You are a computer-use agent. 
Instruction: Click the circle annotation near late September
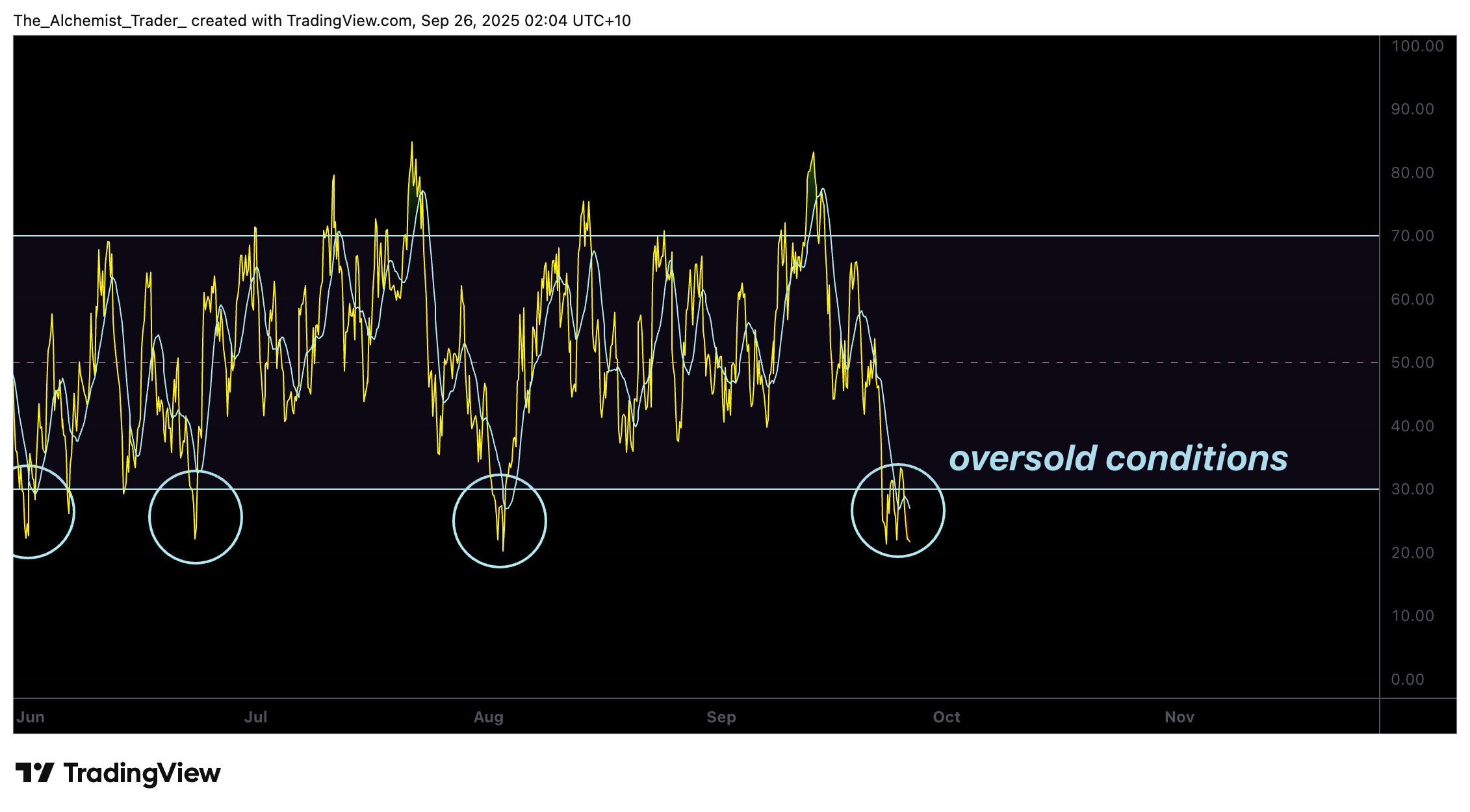pyautogui.click(x=898, y=510)
